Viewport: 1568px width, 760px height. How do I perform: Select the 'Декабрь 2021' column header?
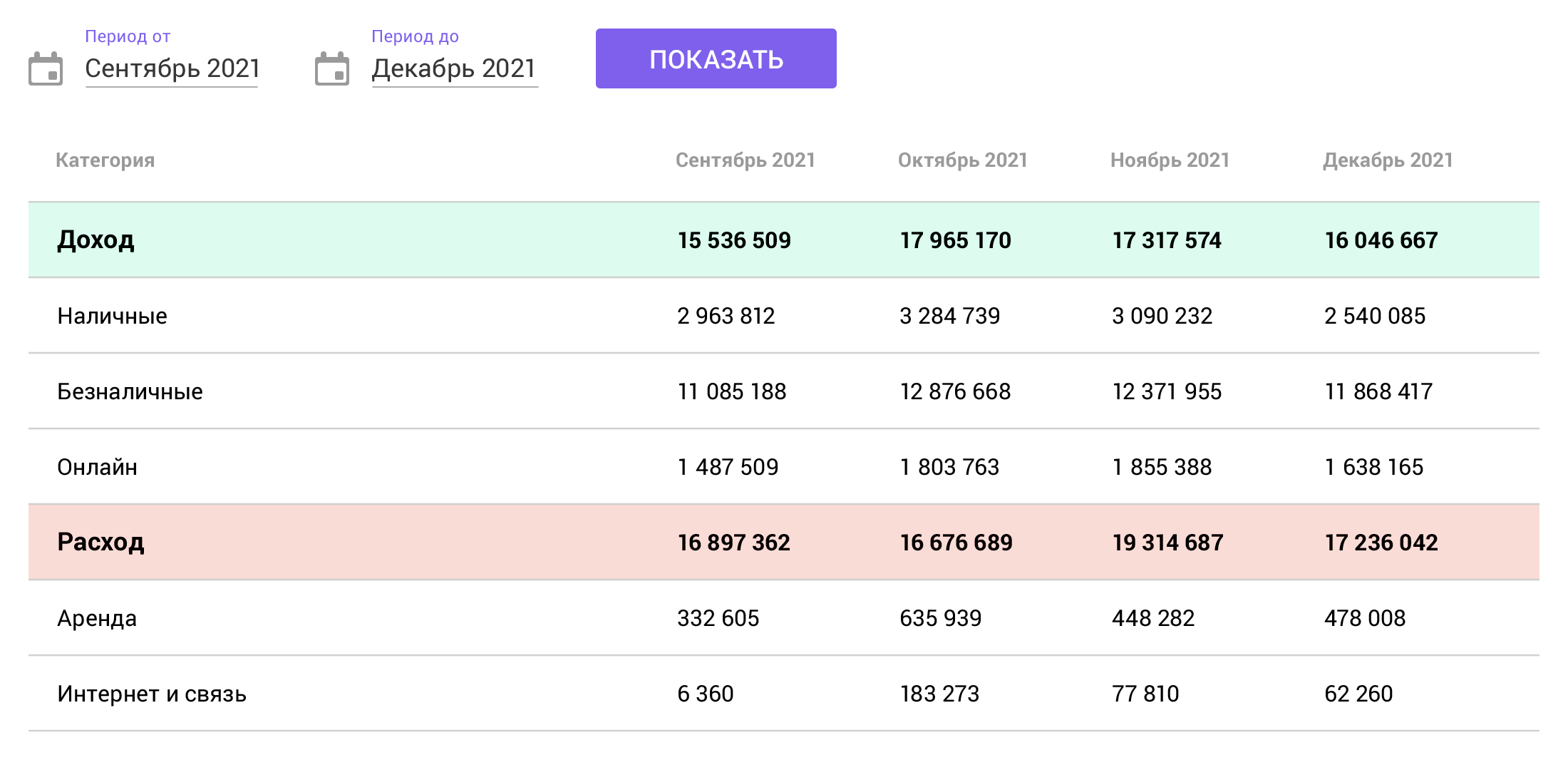tap(1388, 160)
